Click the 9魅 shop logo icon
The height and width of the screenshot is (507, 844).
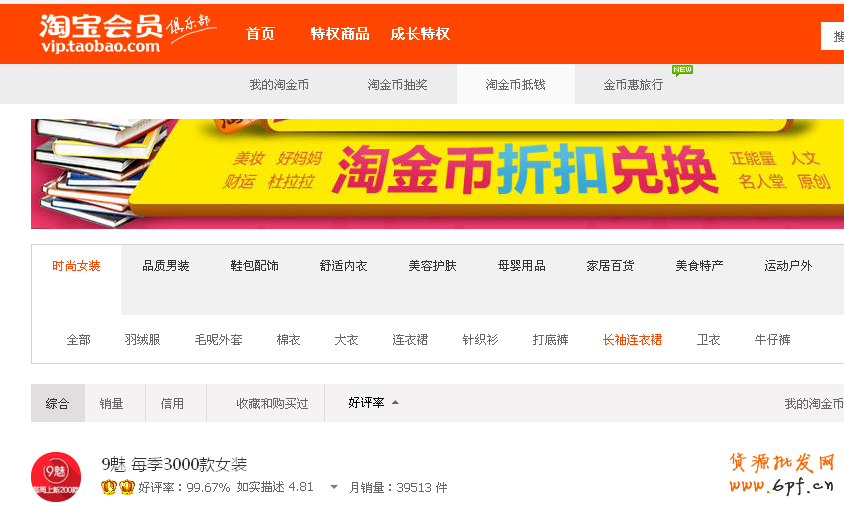click(56, 477)
